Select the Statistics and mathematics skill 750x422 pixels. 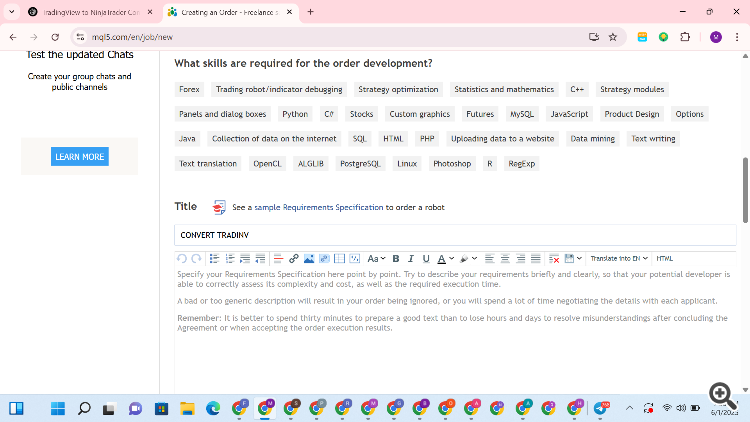[x=504, y=89]
